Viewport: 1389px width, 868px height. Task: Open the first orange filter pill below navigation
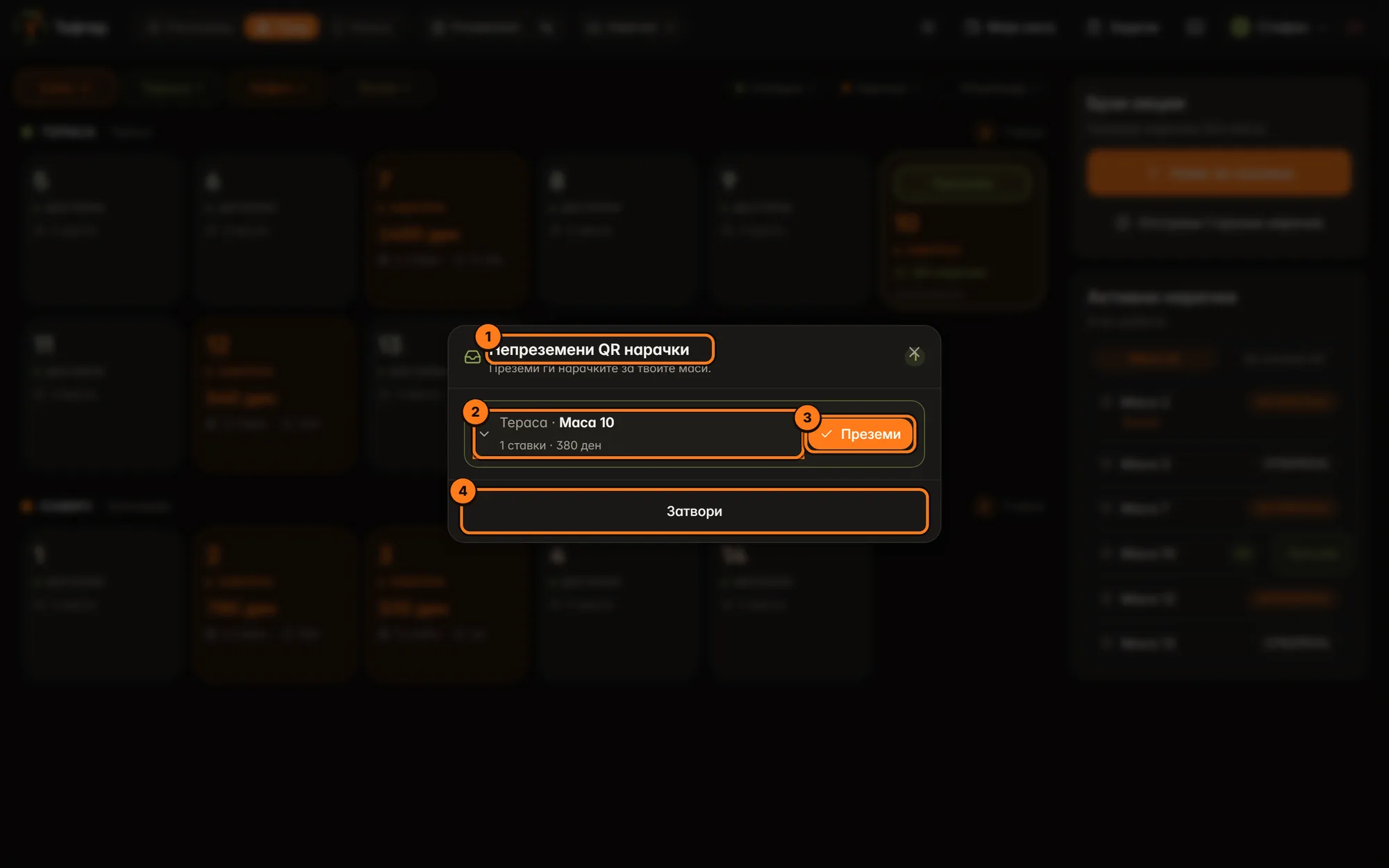[x=66, y=88]
